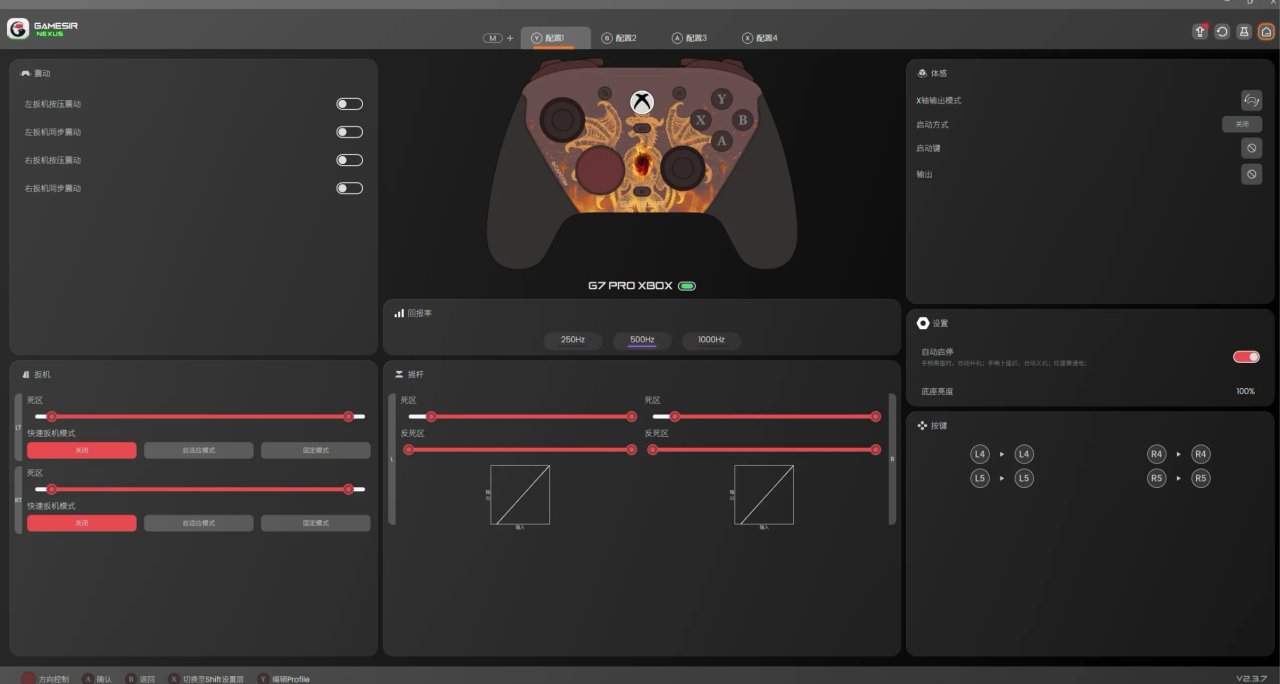Click the V2.3.7 version label

(1252, 678)
